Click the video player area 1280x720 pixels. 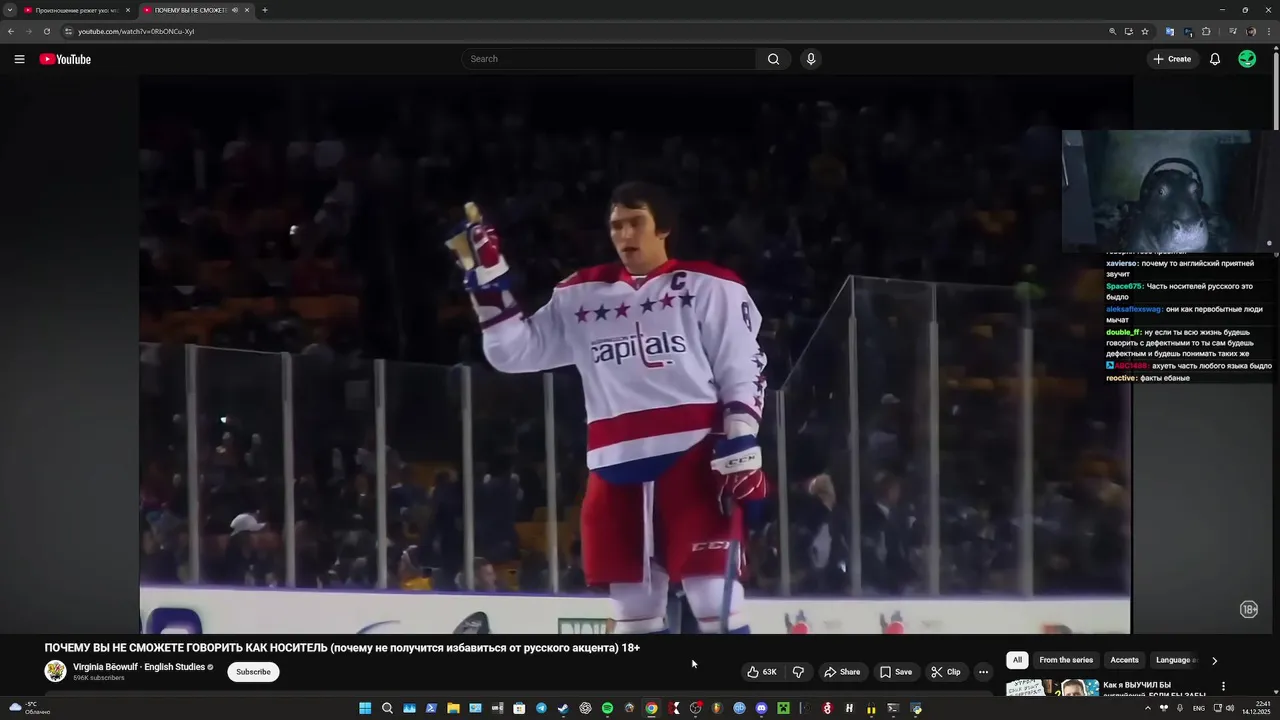click(635, 355)
